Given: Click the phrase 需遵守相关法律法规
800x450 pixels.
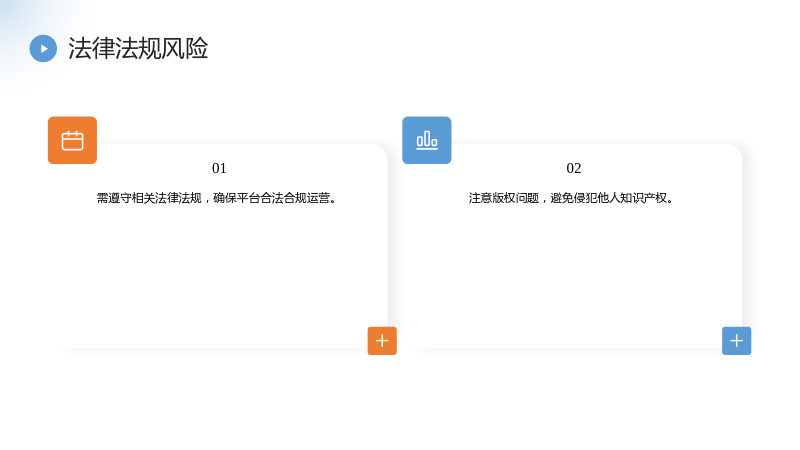Looking at the screenshot, I should pos(149,198).
